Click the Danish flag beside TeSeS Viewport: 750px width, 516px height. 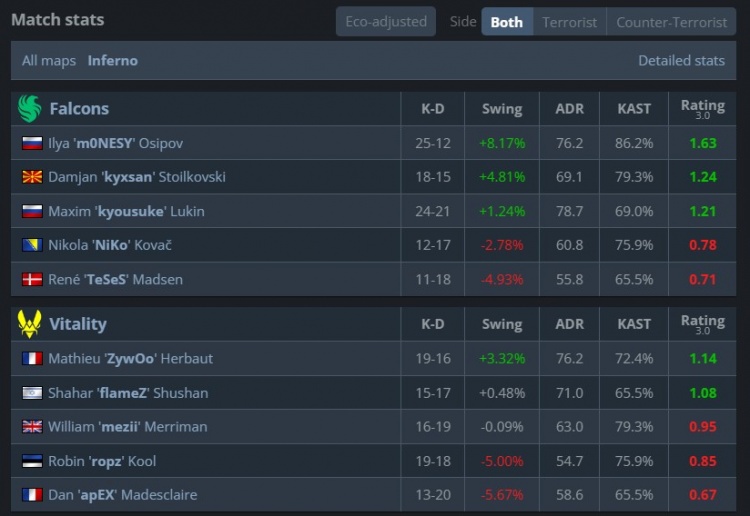click(x=32, y=279)
